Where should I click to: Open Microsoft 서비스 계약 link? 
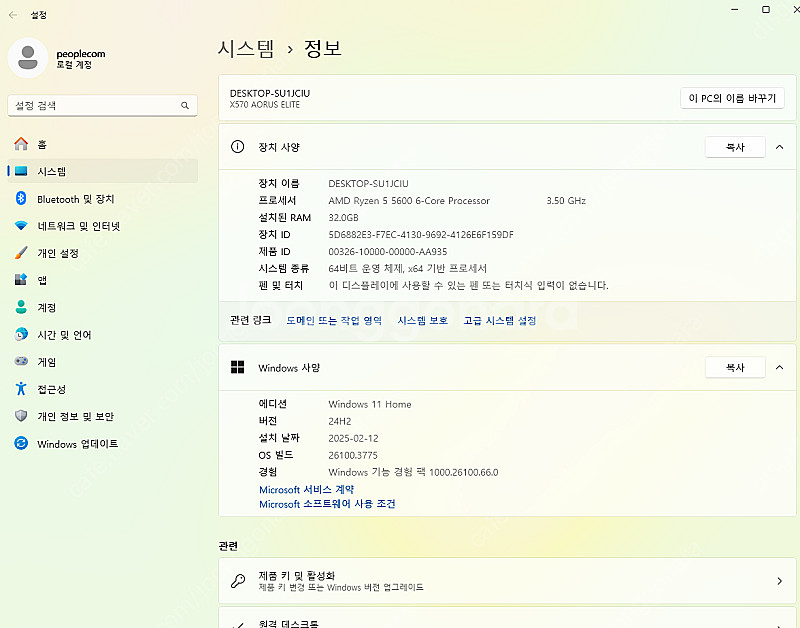tap(306, 489)
